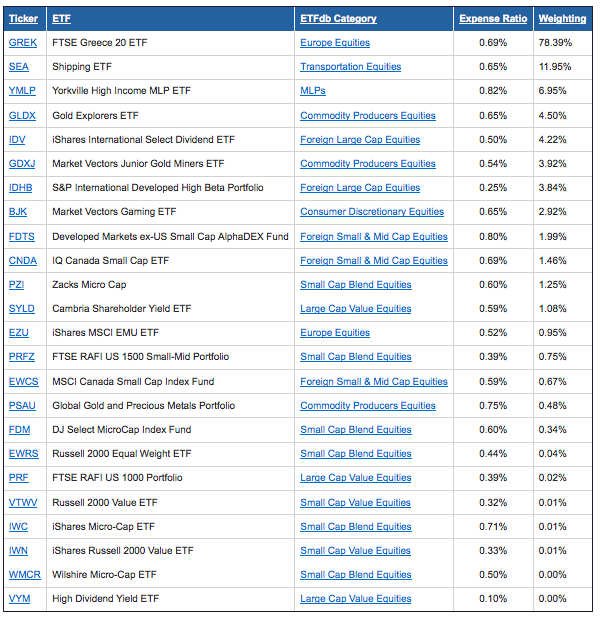Open the SYLD ticker link

click(22, 309)
